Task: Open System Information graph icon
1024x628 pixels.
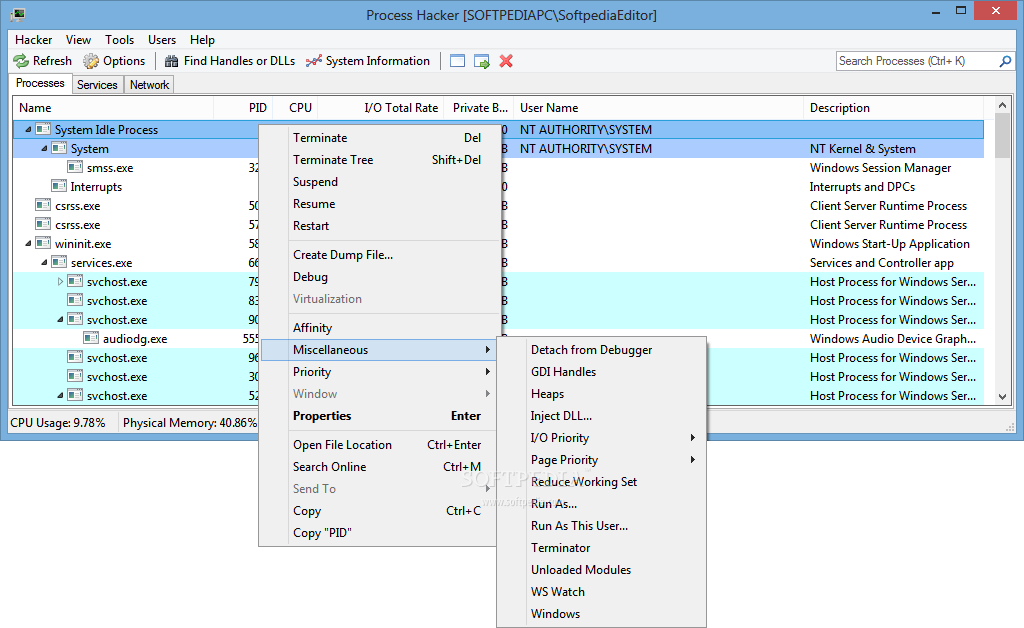Action: 313,61
